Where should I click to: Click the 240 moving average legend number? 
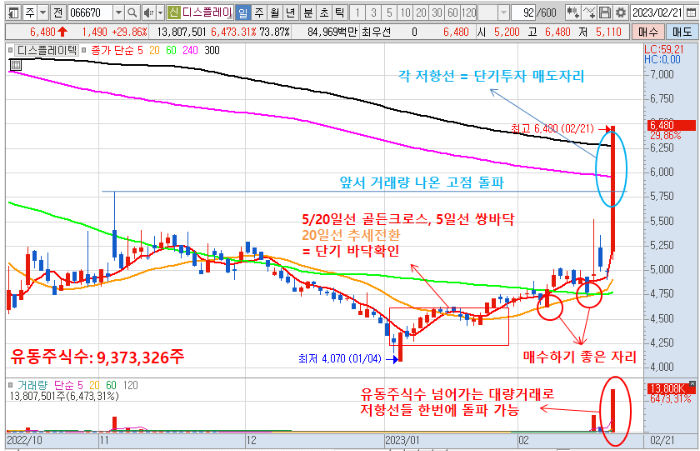click(x=190, y=50)
